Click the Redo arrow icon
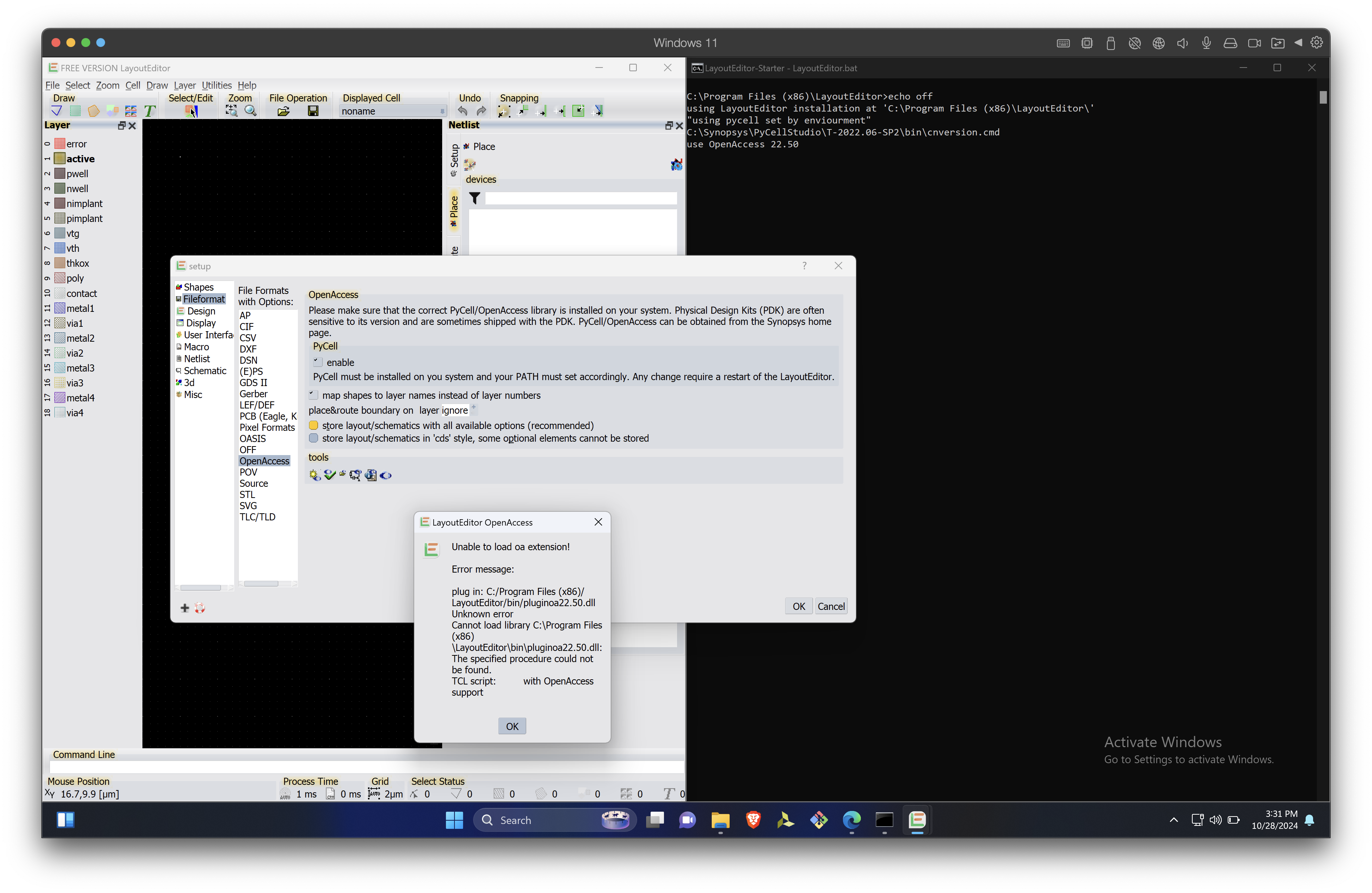1372x893 pixels. pos(481,111)
